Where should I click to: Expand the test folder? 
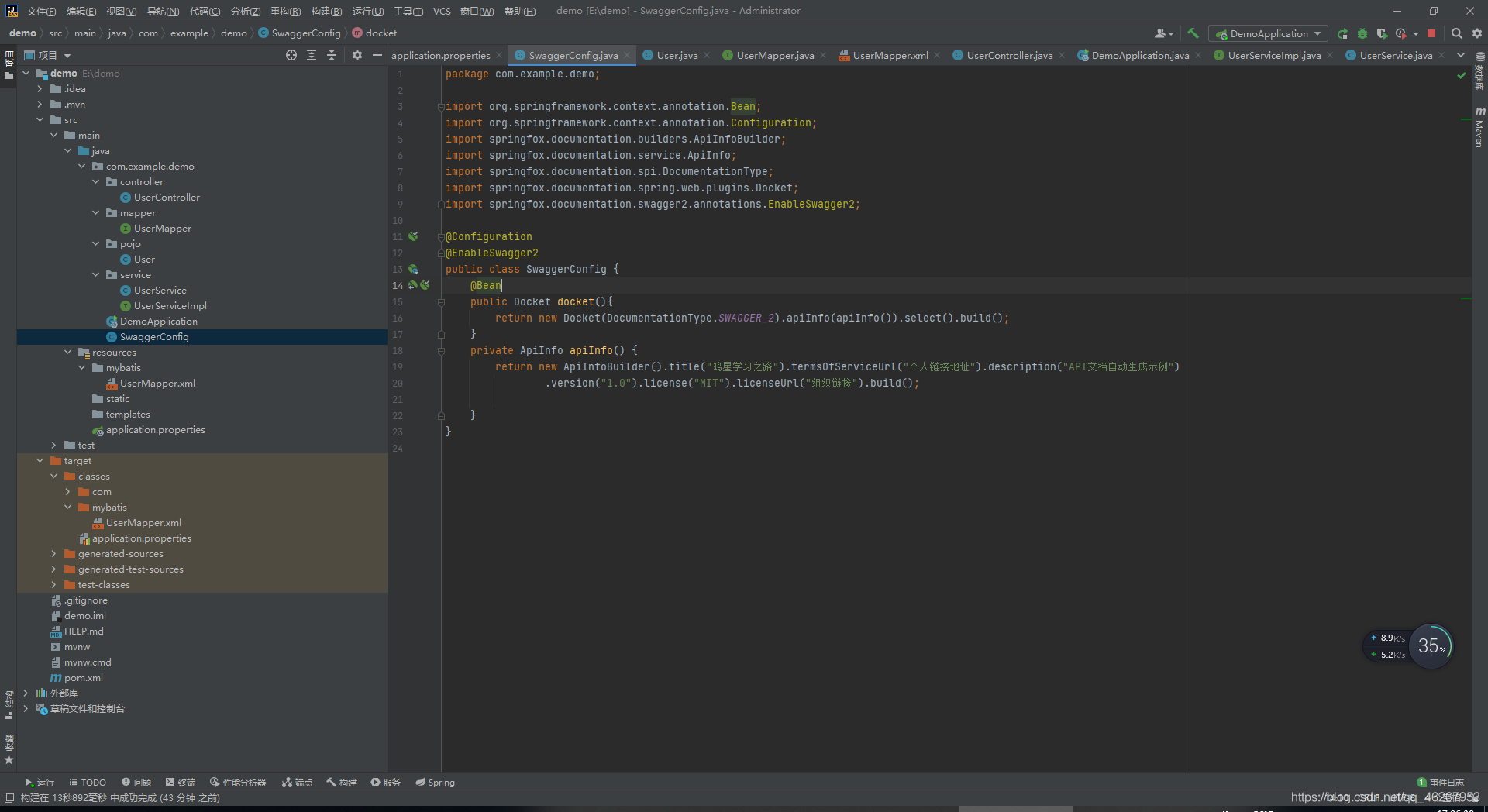click(x=53, y=445)
